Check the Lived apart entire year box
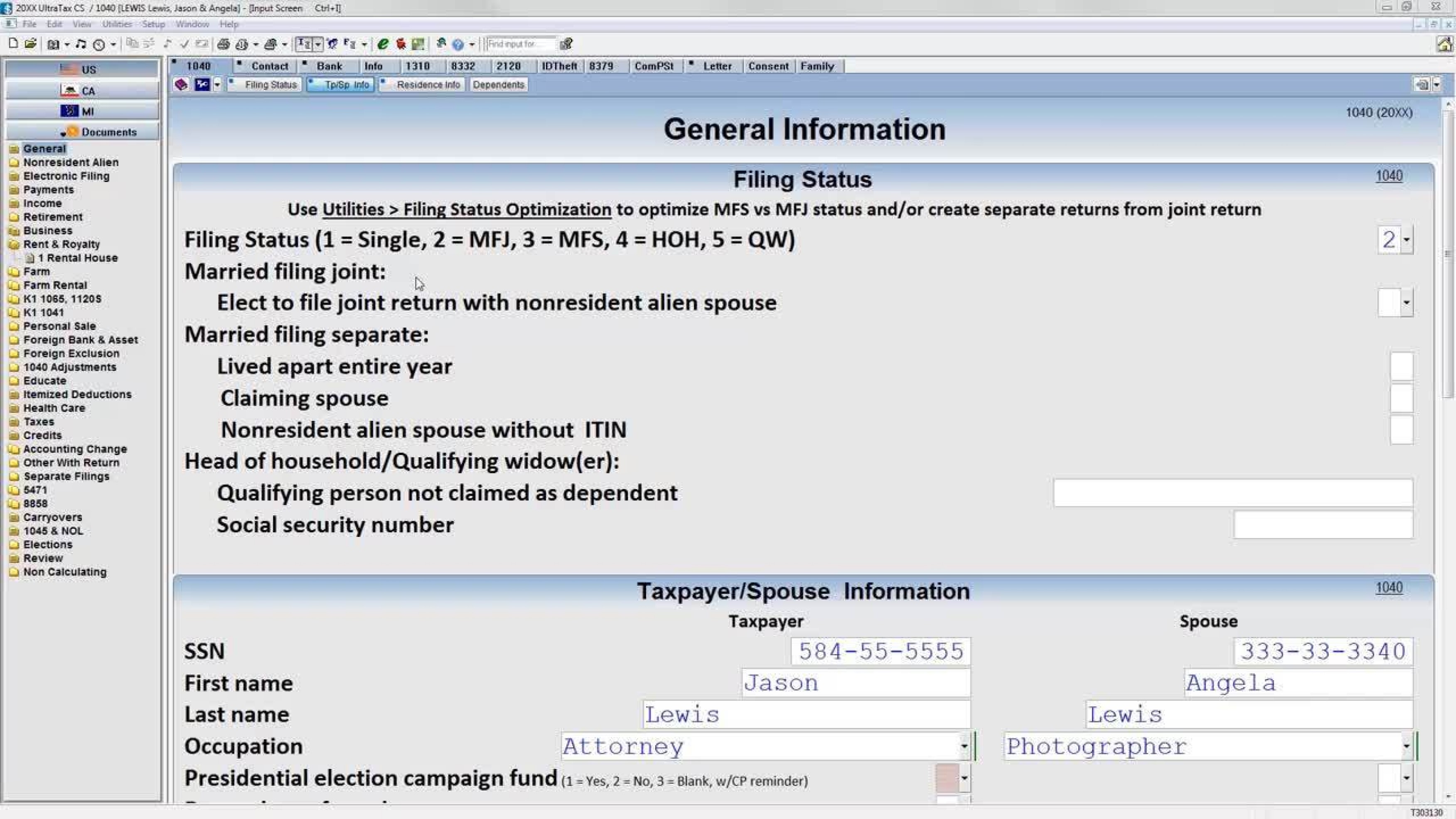 pos(1401,366)
